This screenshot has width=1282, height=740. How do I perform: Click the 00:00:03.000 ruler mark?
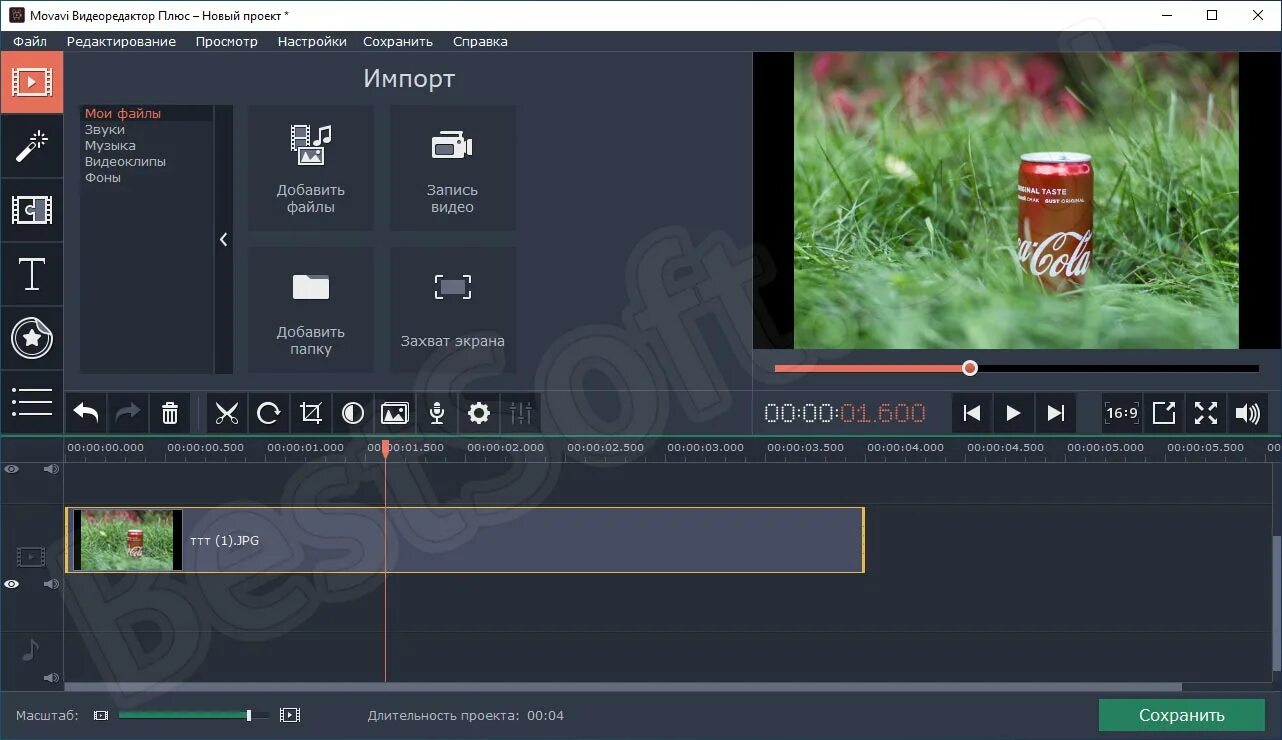point(705,447)
